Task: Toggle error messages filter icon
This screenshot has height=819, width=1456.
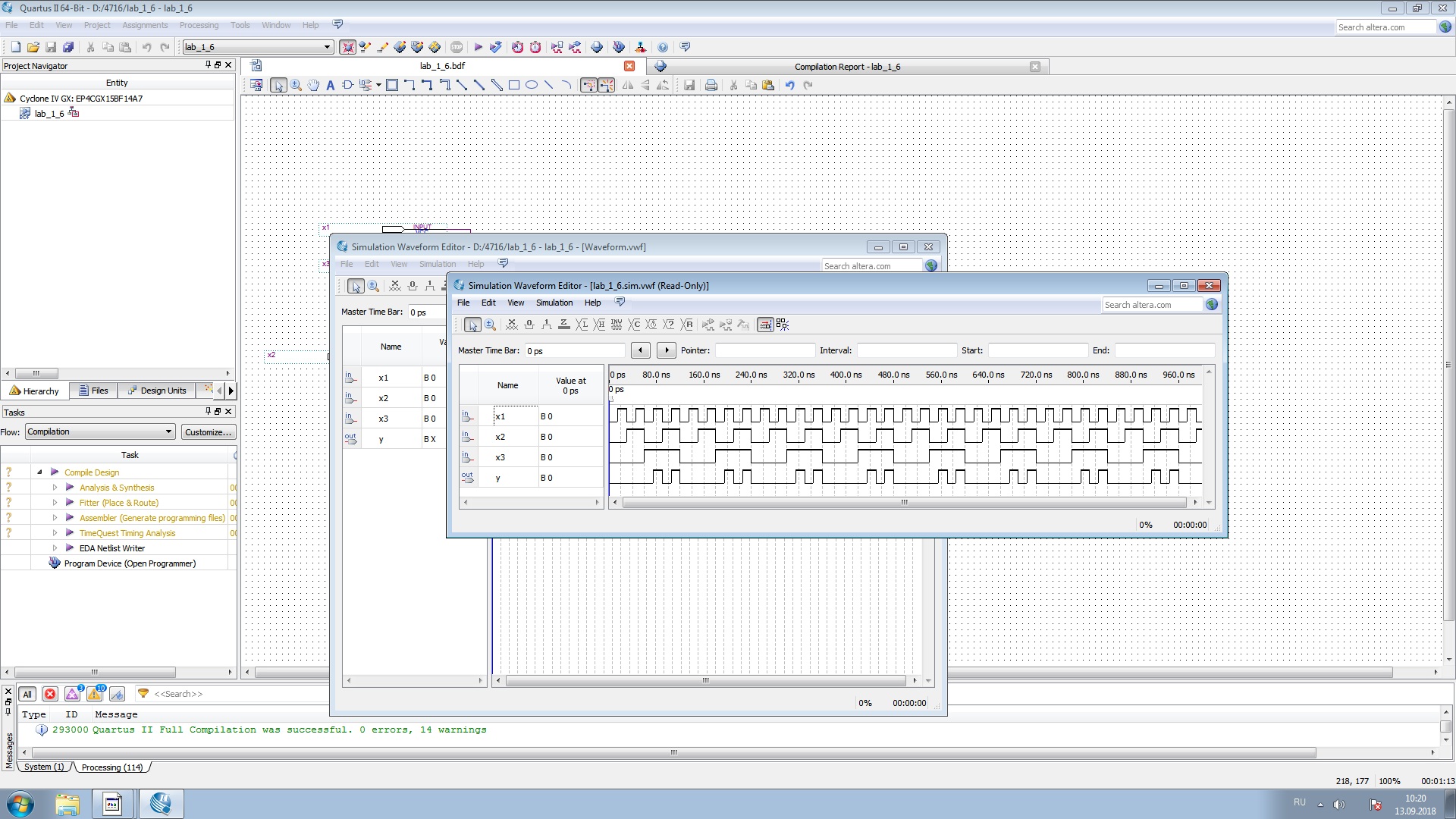Action: click(x=50, y=694)
